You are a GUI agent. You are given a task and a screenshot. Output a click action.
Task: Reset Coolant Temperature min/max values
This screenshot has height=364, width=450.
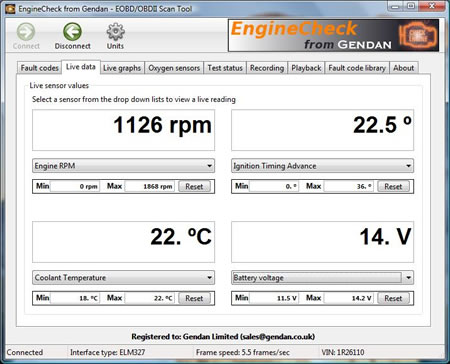pos(194,298)
